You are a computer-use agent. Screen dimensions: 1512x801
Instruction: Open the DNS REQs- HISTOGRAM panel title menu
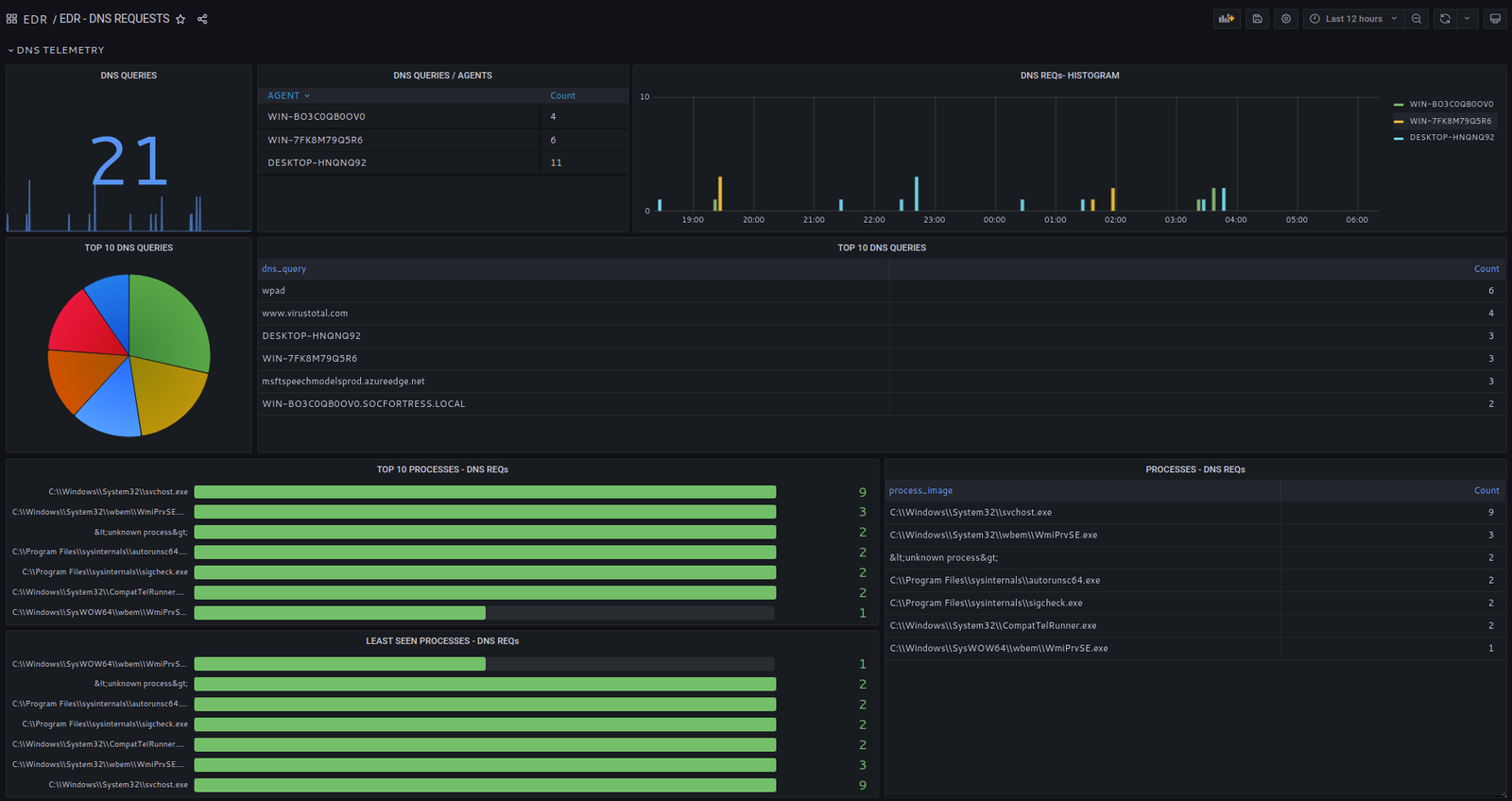click(1069, 76)
